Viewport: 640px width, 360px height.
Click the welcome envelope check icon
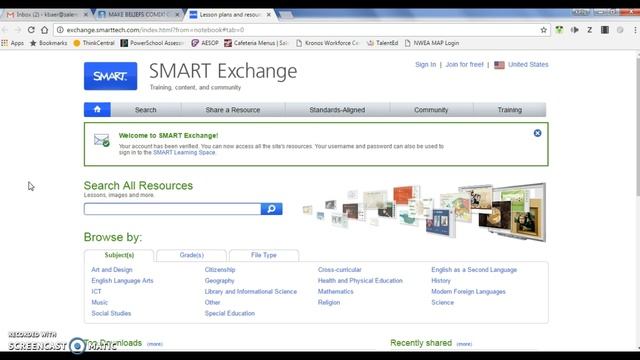tap(102, 140)
